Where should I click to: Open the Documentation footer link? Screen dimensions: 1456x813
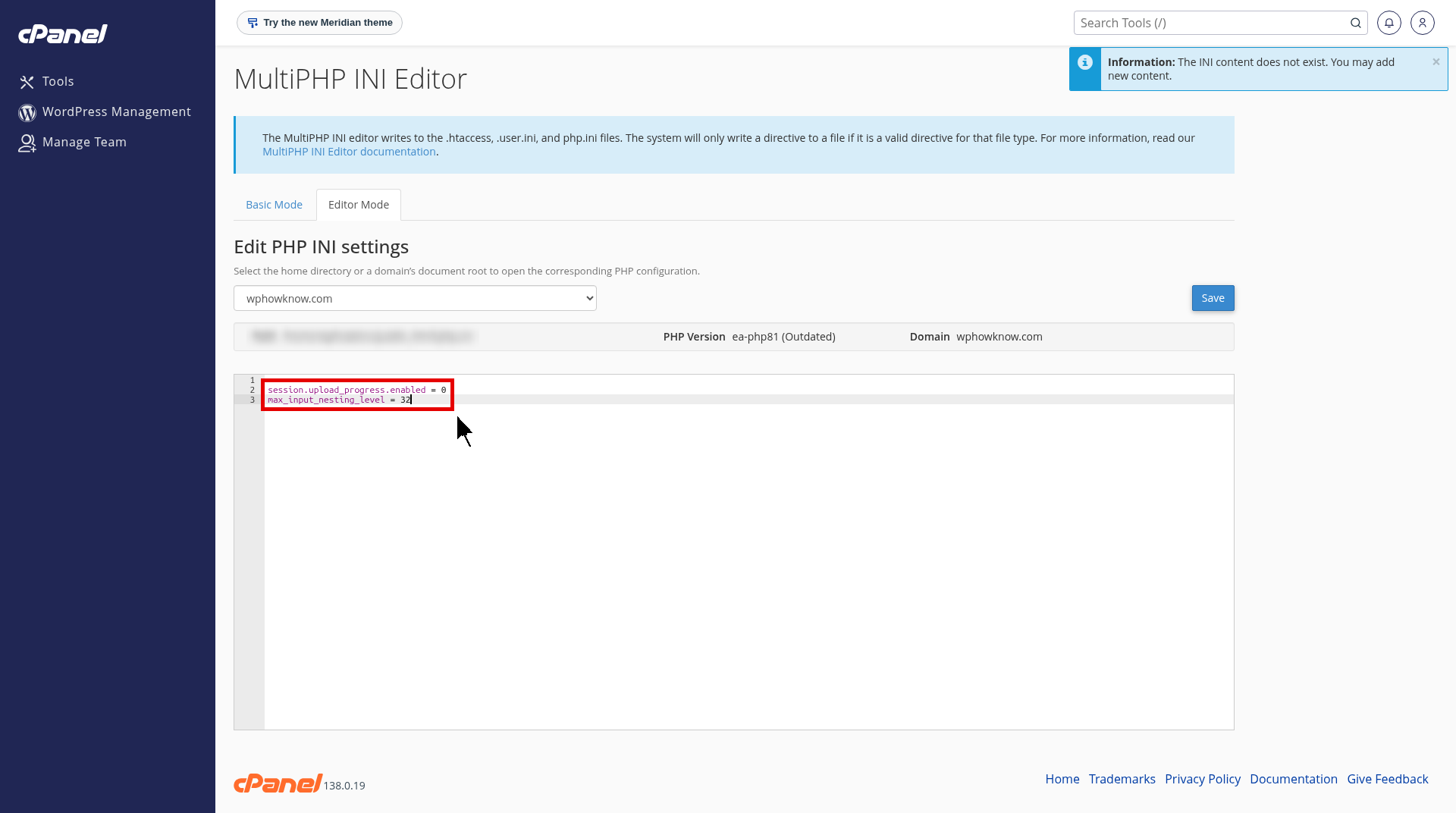(x=1293, y=779)
